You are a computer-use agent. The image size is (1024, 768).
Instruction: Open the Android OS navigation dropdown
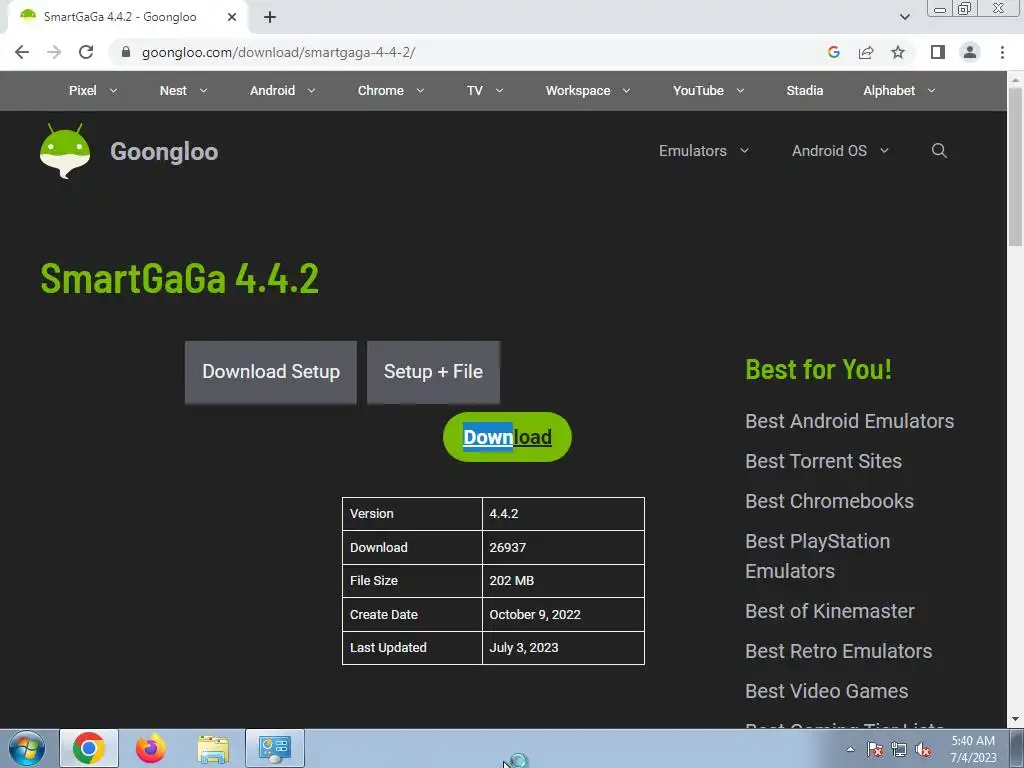click(840, 151)
